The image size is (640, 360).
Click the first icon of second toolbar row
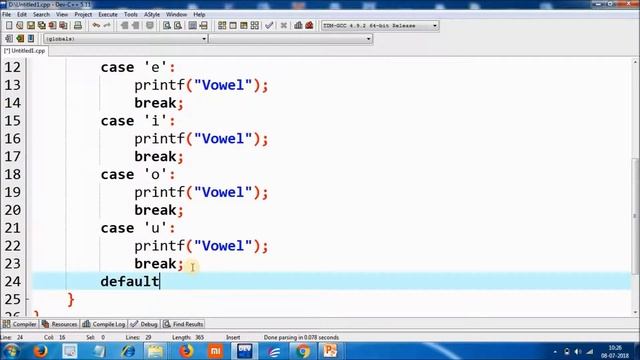coord(9,39)
